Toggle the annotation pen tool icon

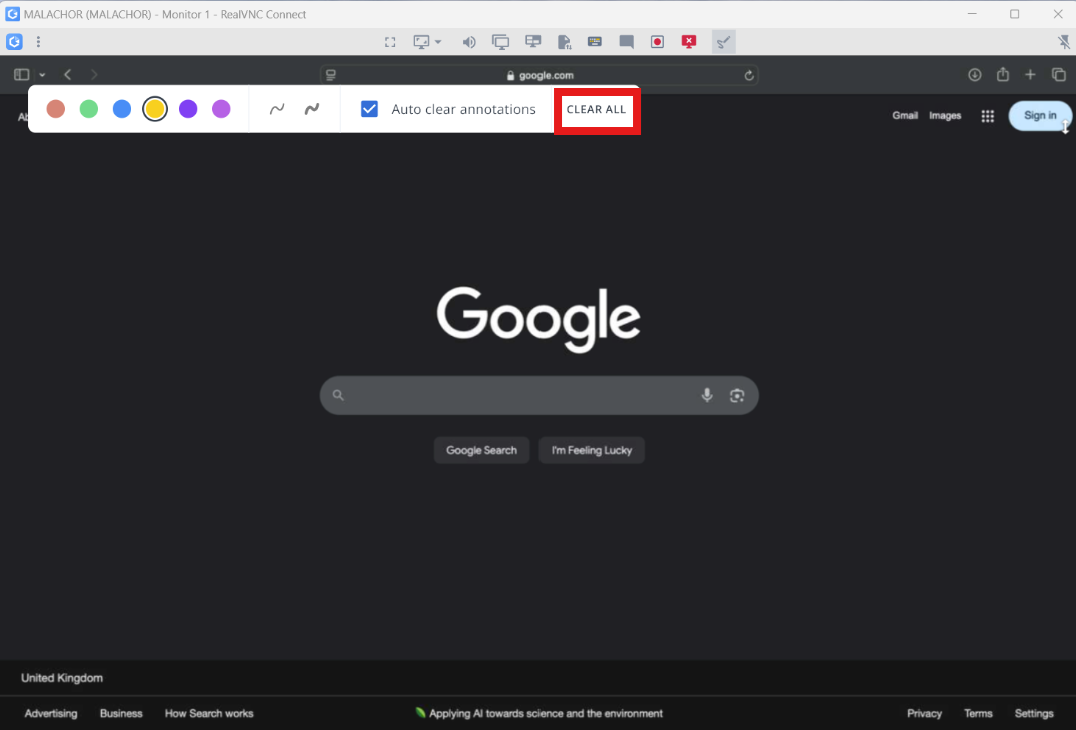(723, 42)
